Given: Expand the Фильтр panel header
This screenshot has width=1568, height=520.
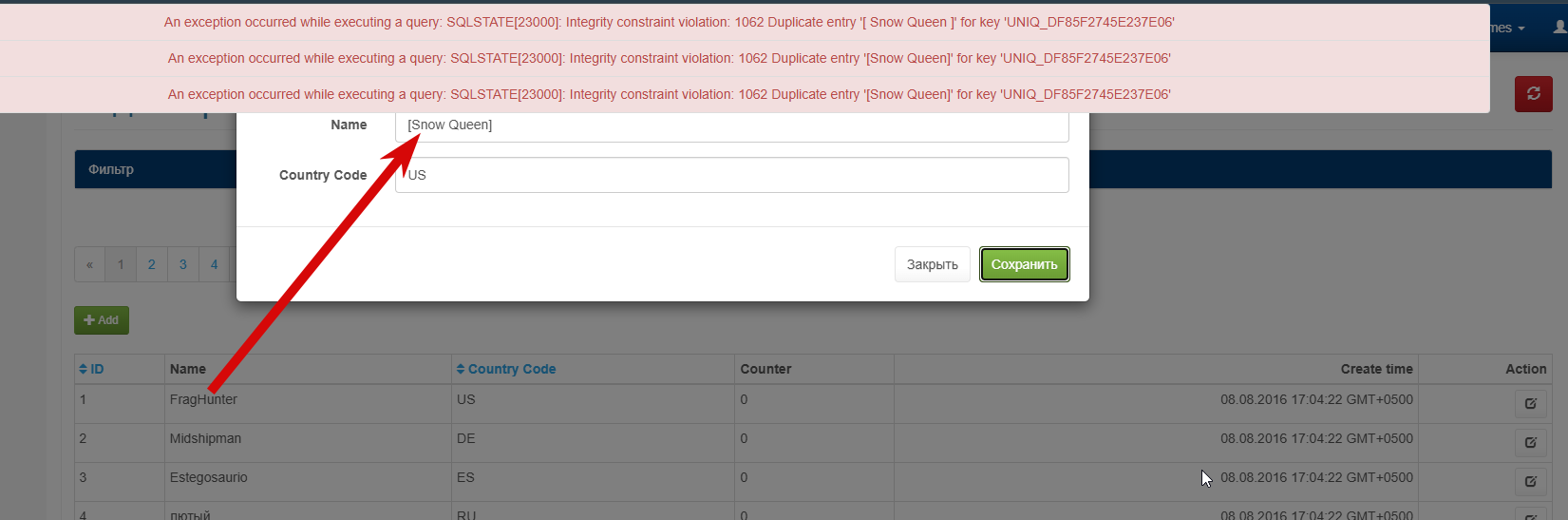Looking at the screenshot, I should point(111,169).
